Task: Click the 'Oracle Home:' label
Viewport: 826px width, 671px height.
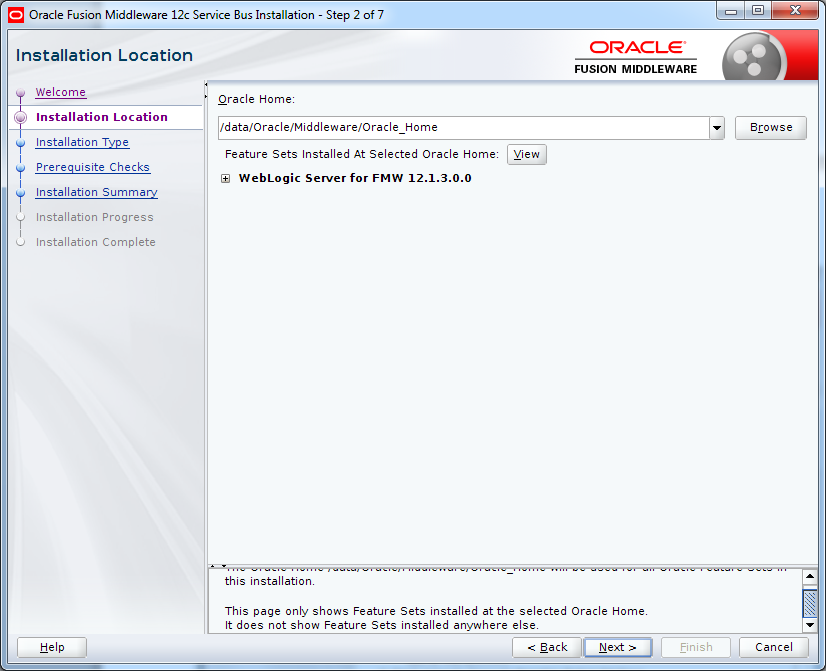Action: click(x=257, y=100)
